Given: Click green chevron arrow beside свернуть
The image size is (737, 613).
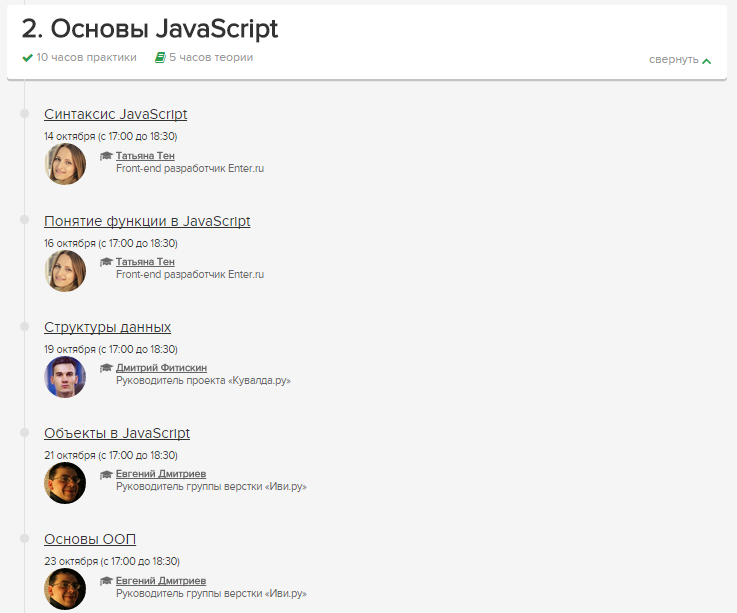Looking at the screenshot, I should [x=707, y=61].
